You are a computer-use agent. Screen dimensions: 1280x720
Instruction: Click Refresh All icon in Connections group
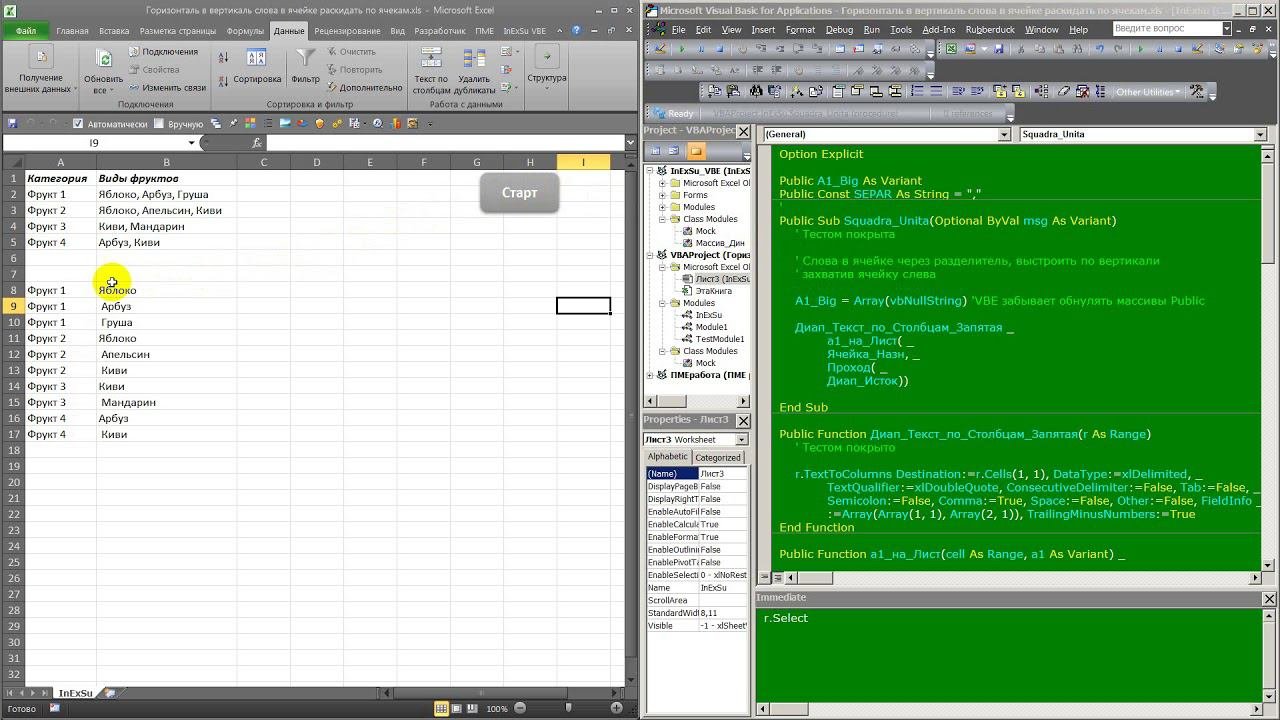103,60
